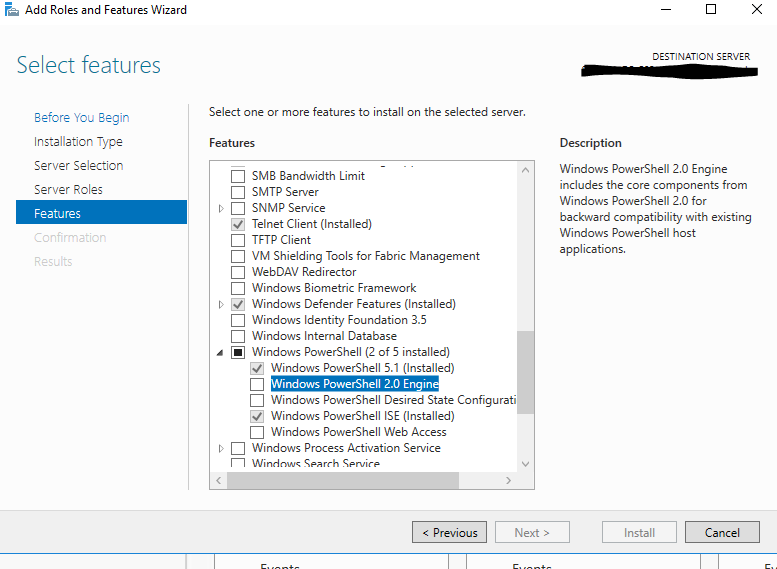Collapse the Windows PowerShell tree node
This screenshot has width=777, height=569.
coord(220,353)
